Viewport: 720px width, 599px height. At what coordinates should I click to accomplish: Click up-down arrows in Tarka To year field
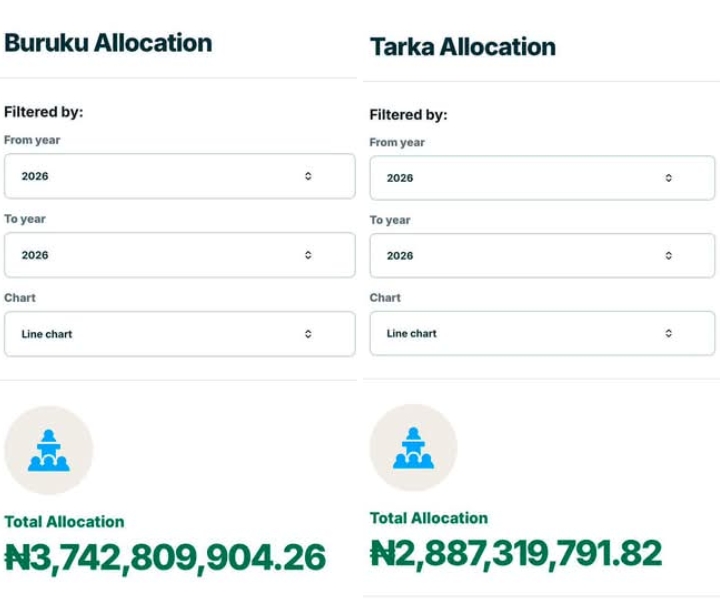669,255
